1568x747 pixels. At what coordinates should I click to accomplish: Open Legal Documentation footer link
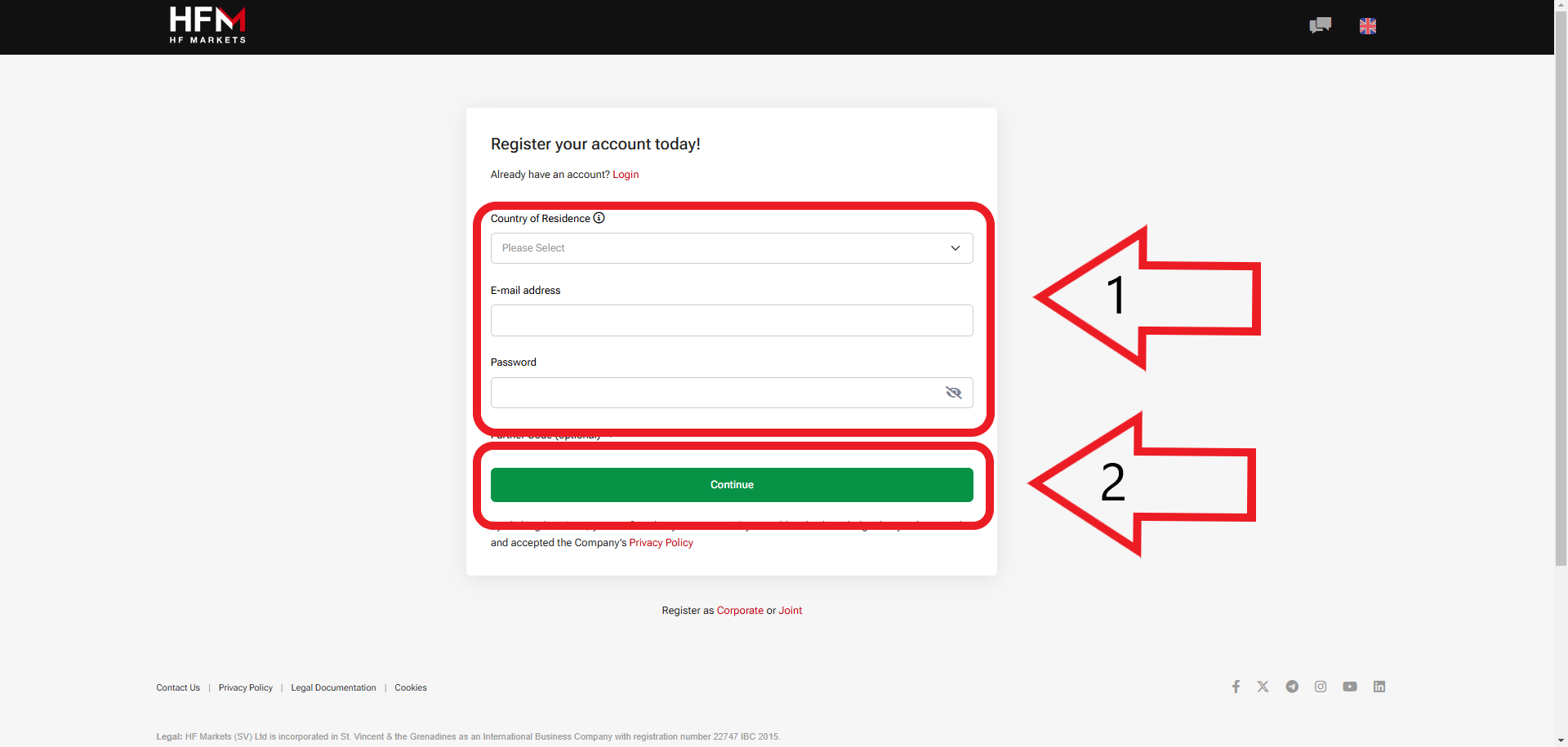click(x=333, y=688)
